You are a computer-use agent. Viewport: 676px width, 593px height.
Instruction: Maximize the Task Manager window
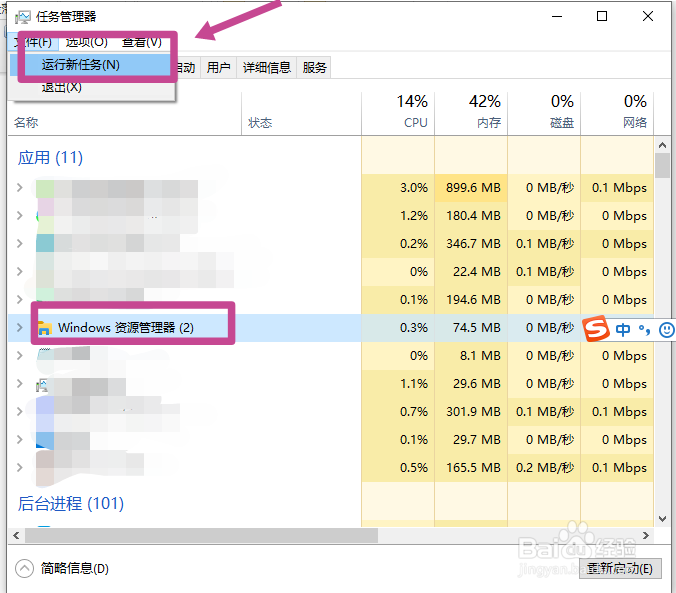(602, 16)
